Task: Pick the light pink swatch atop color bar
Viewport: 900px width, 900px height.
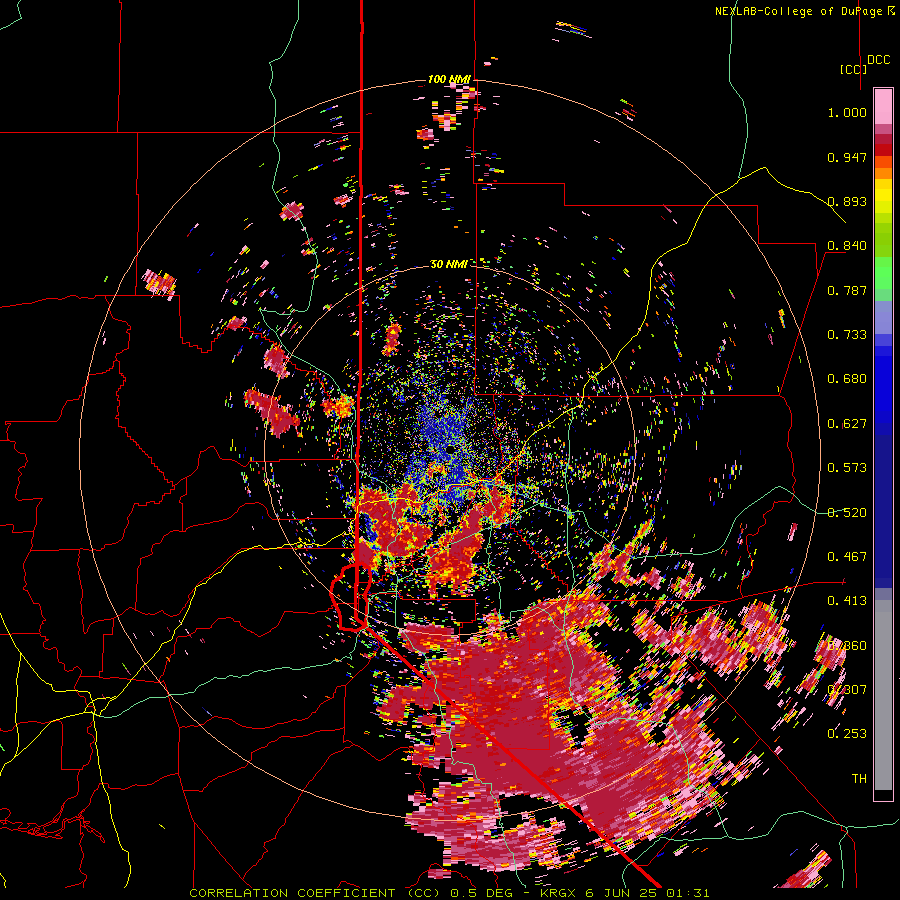Action: pyautogui.click(x=883, y=106)
